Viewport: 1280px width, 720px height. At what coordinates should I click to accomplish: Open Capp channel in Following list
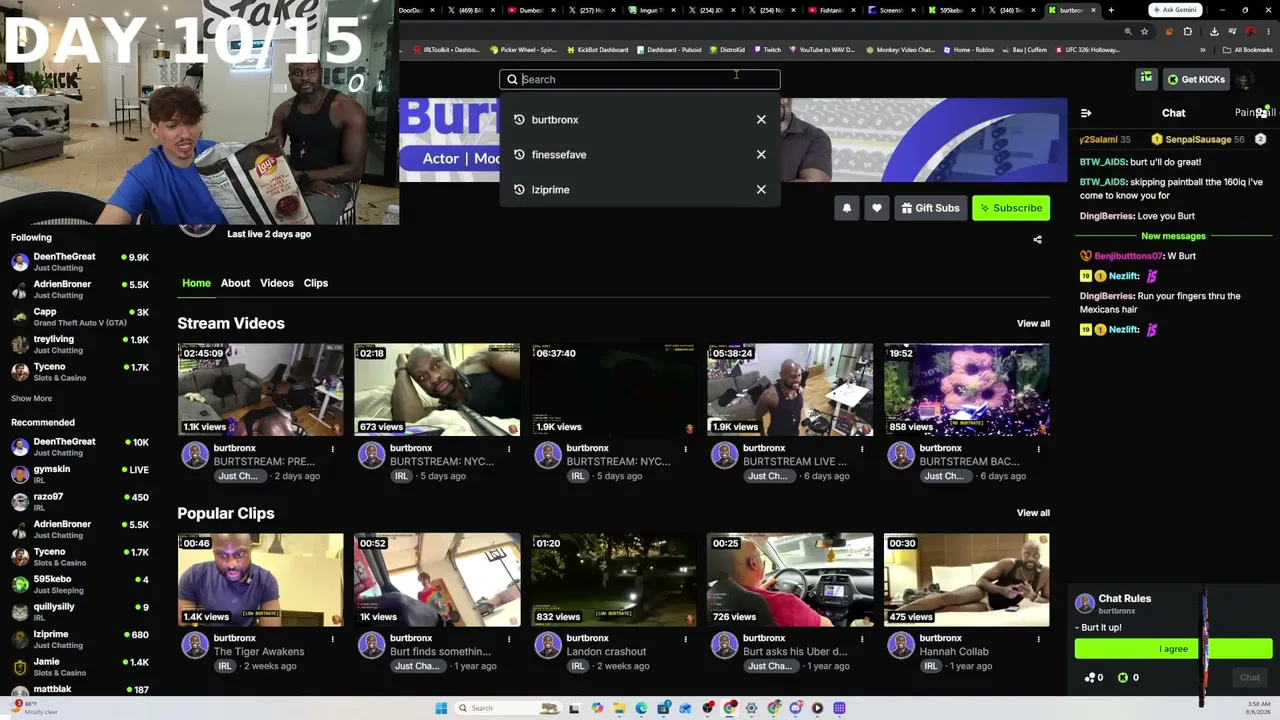point(80,317)
